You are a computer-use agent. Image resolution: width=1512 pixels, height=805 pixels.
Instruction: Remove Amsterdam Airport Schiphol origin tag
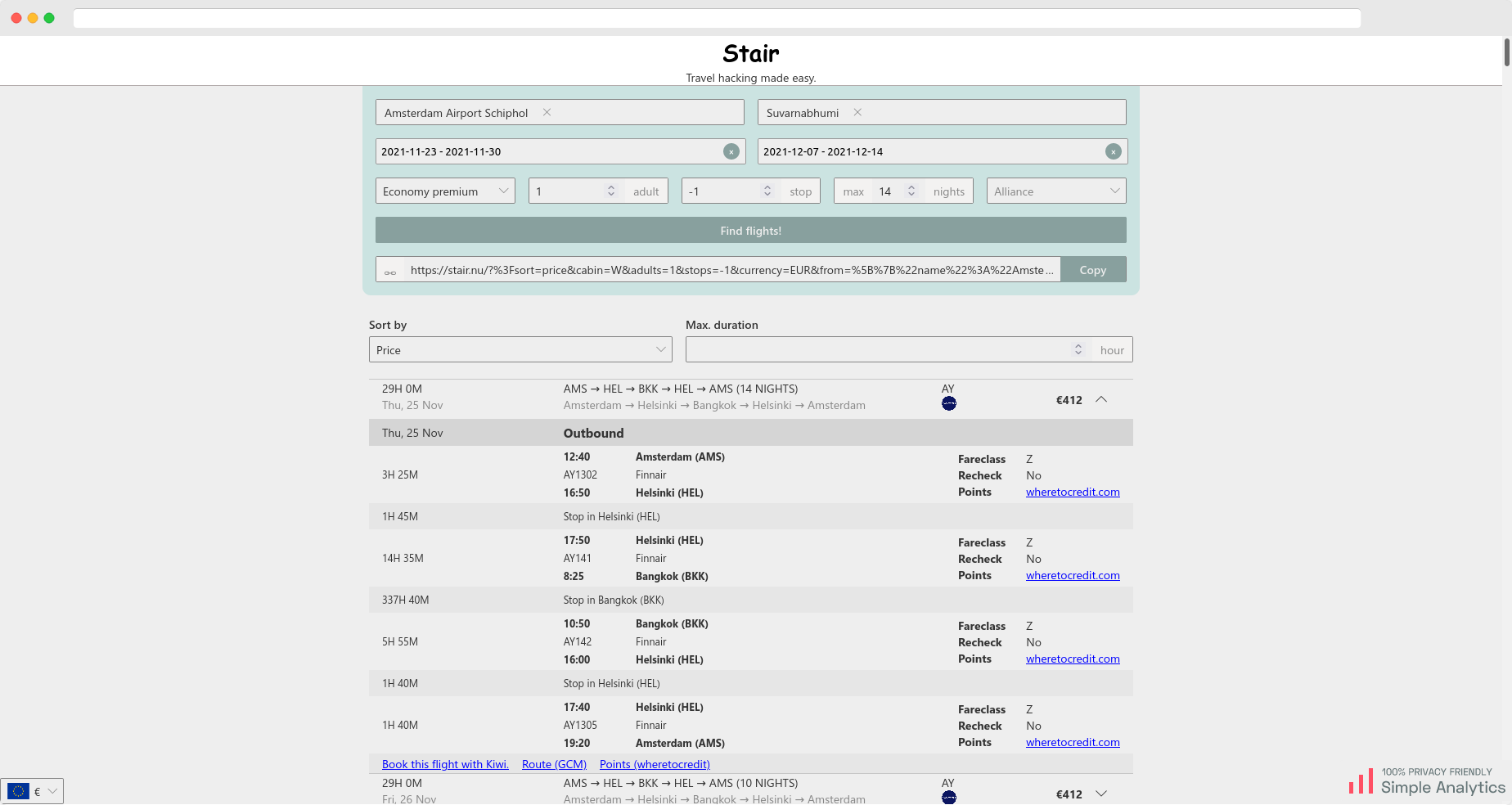(547, 112)
